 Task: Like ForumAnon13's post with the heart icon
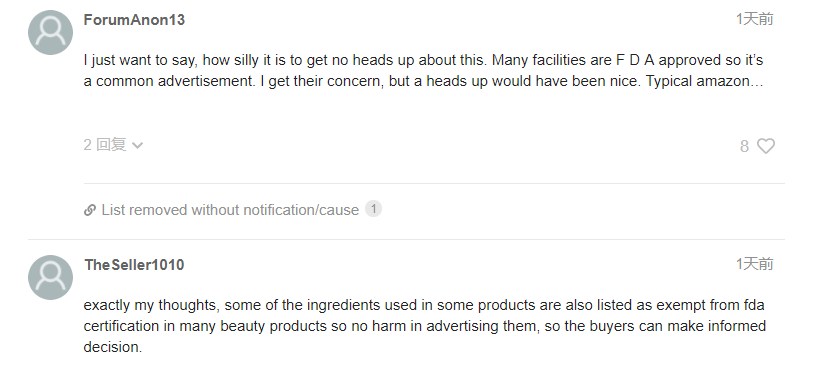point(766,146)
